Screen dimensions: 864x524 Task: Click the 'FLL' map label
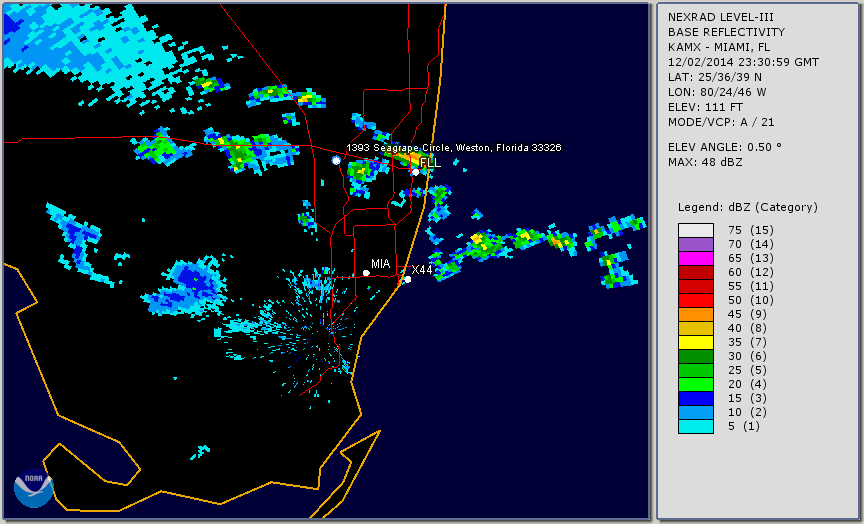(x=430, y=163)
